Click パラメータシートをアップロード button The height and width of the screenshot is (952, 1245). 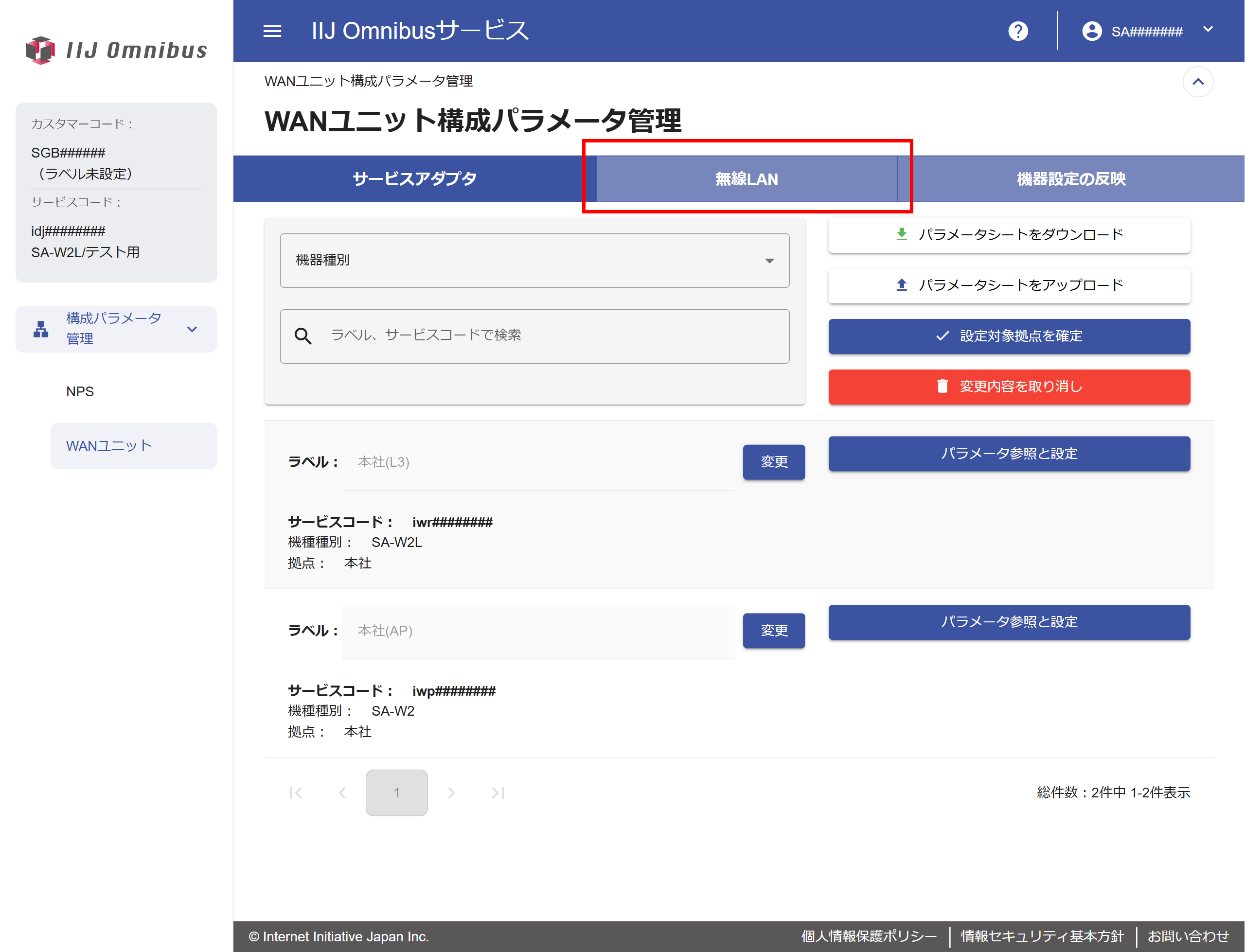coord(1009,285)
